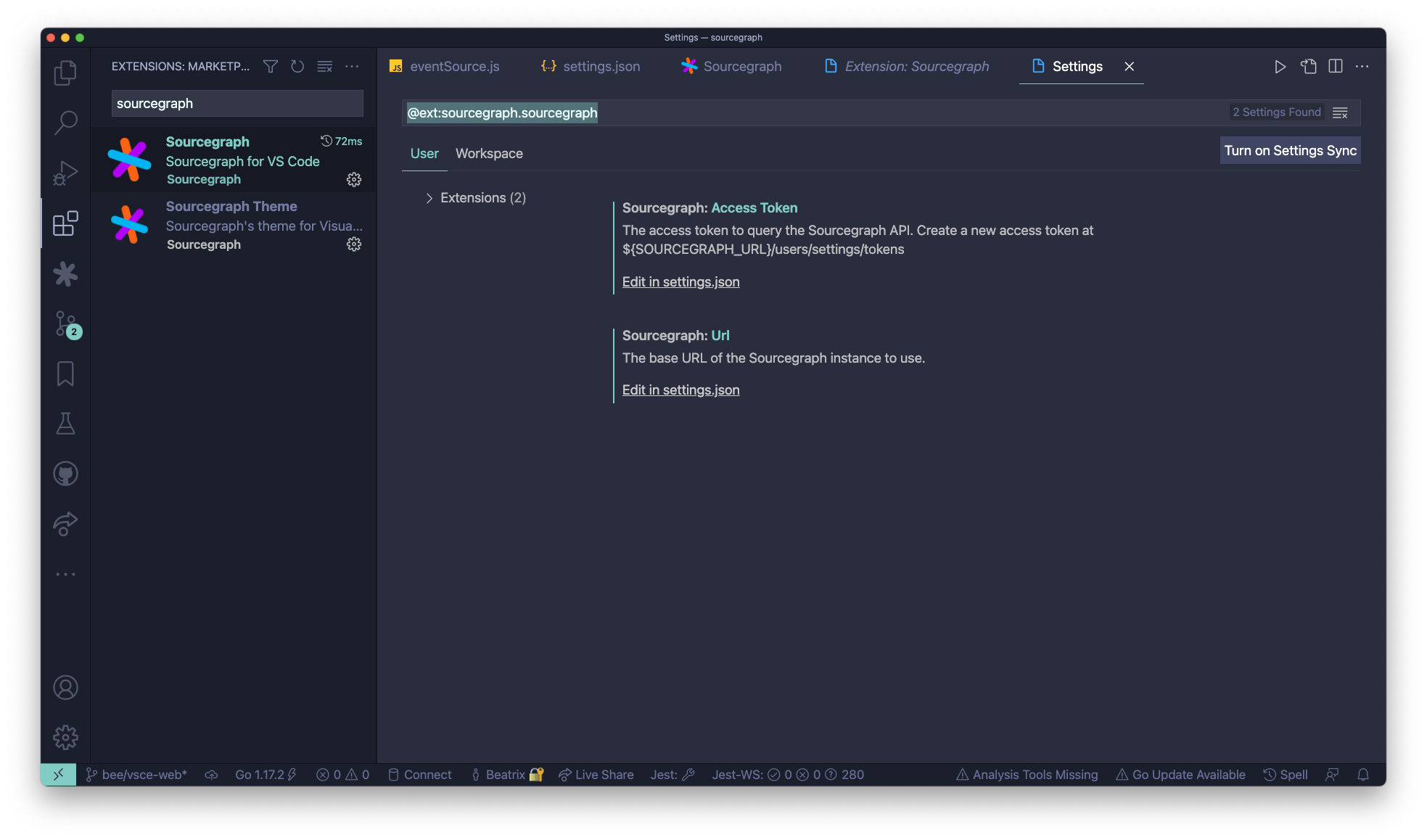The width and height of the screenshot is (1427, 840).
Task: Clear the settings search input
Action: 1340,113
